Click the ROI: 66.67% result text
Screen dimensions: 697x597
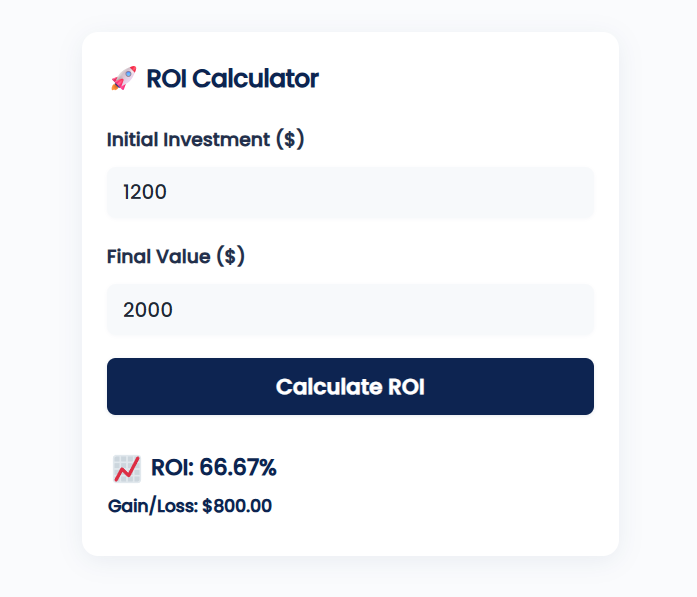tap(213, 468)
